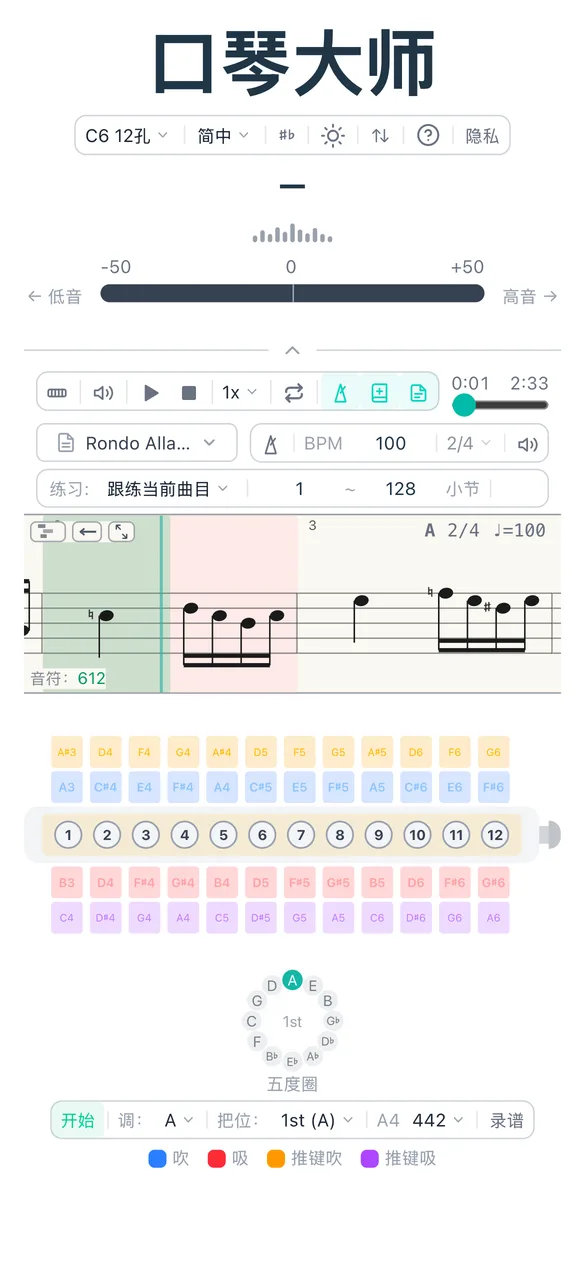Open the C6 12孔 harmonica model dropdown
The image size is (585, 1266).
coord(125,135)
